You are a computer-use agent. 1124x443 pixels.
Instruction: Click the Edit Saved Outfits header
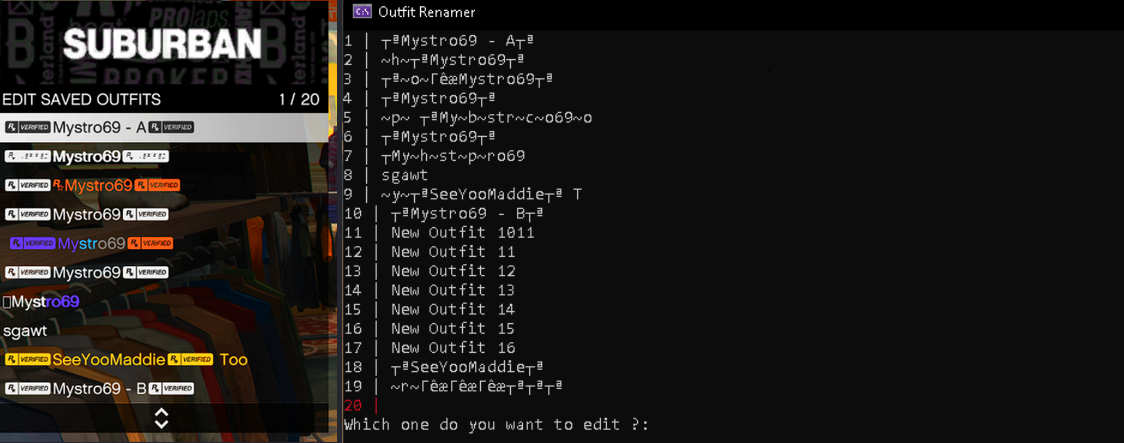(x=82, y=100)
